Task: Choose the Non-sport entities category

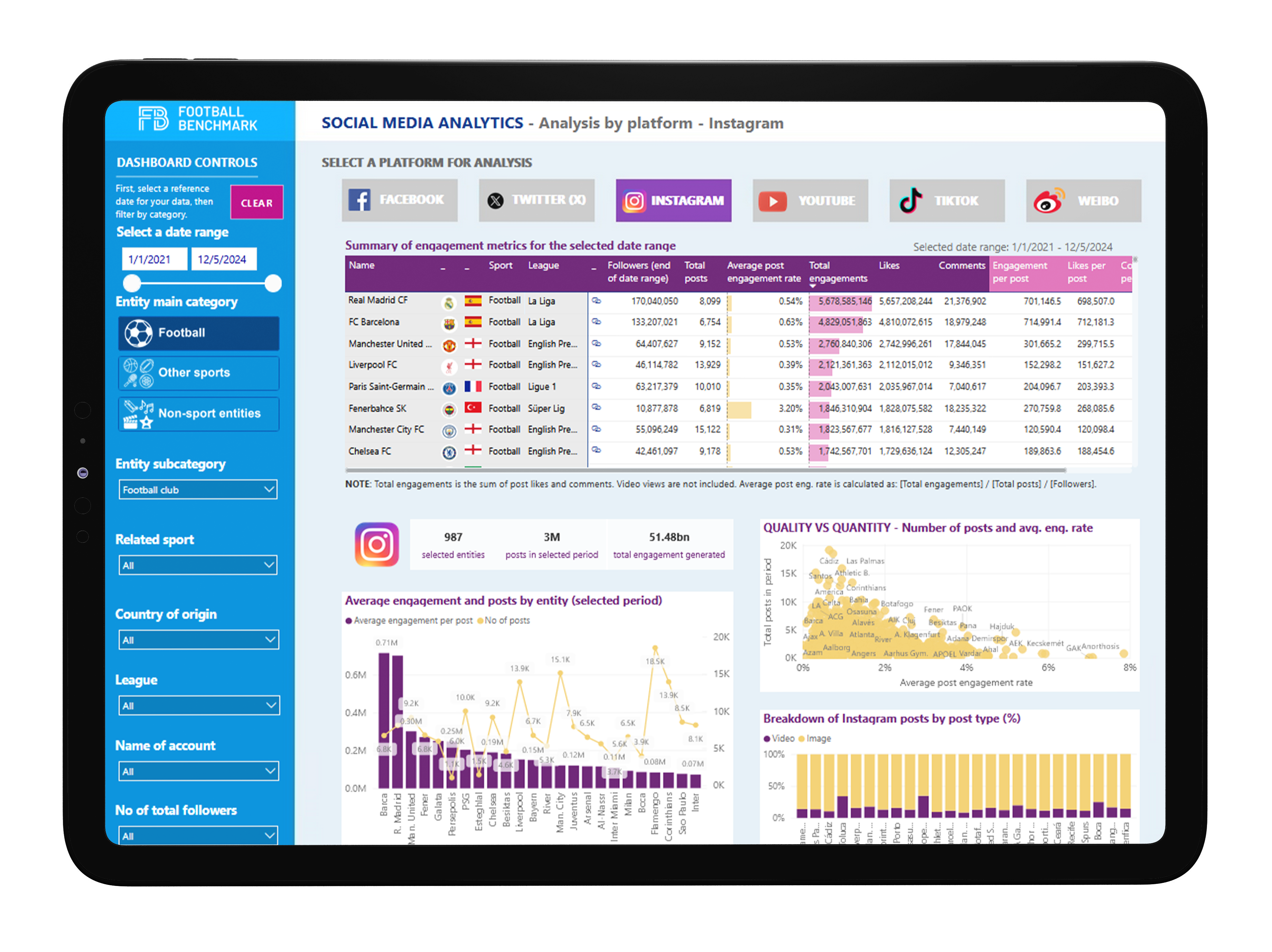Action: tap(199, 413)
